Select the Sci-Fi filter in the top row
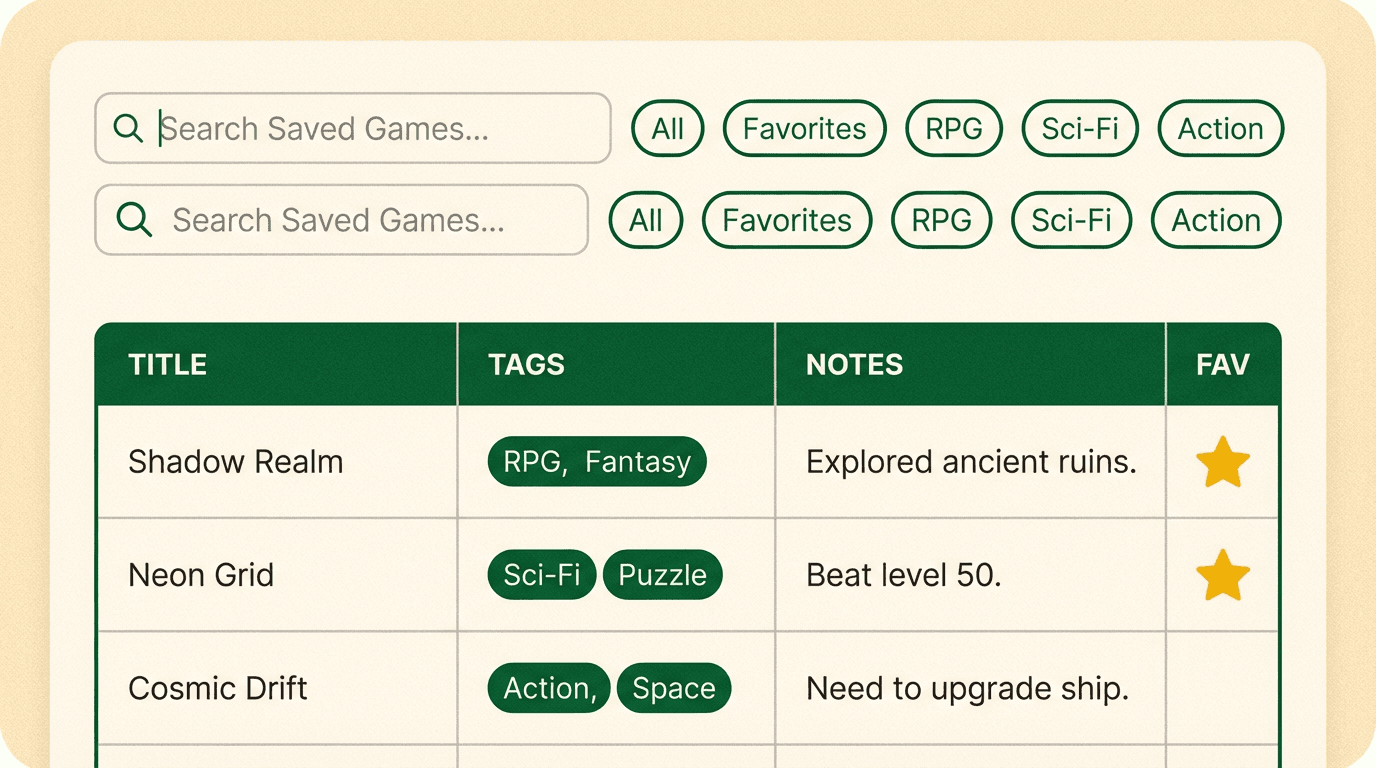1376x768 pixels. point(1080,128)
